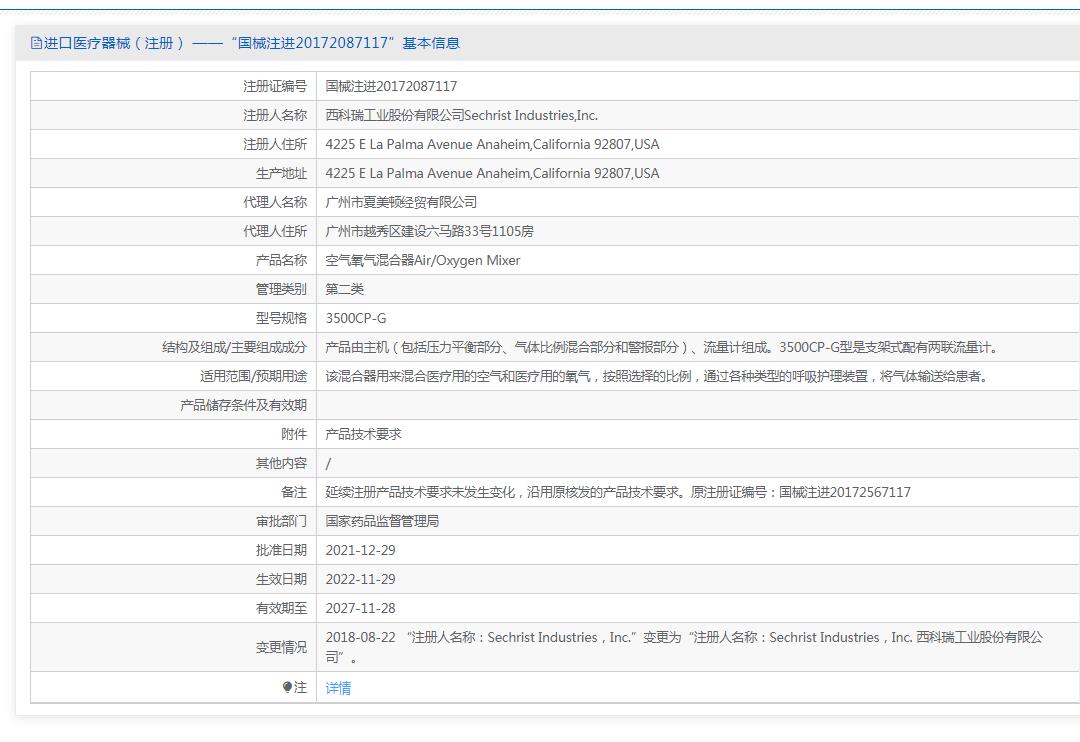Click the approving department 国家药品监督管理局
This screenshot has height=742, width=1080.
[382, 521]
